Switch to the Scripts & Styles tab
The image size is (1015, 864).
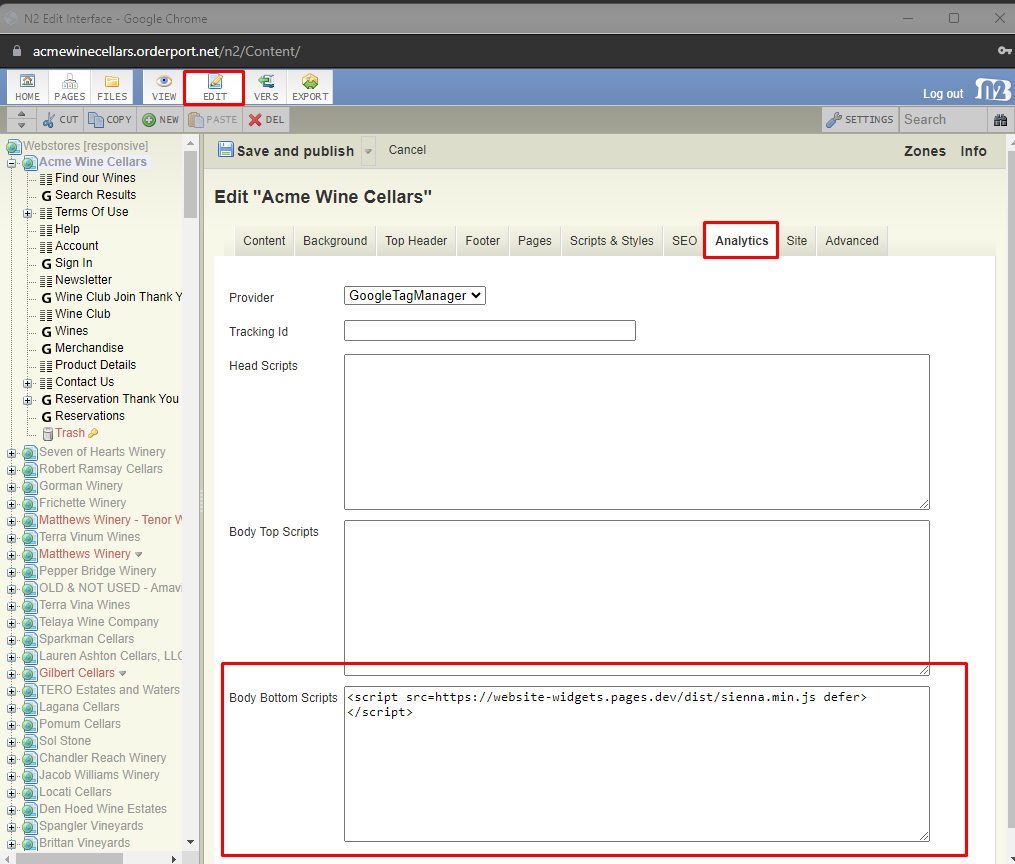(x=612, y=241)
